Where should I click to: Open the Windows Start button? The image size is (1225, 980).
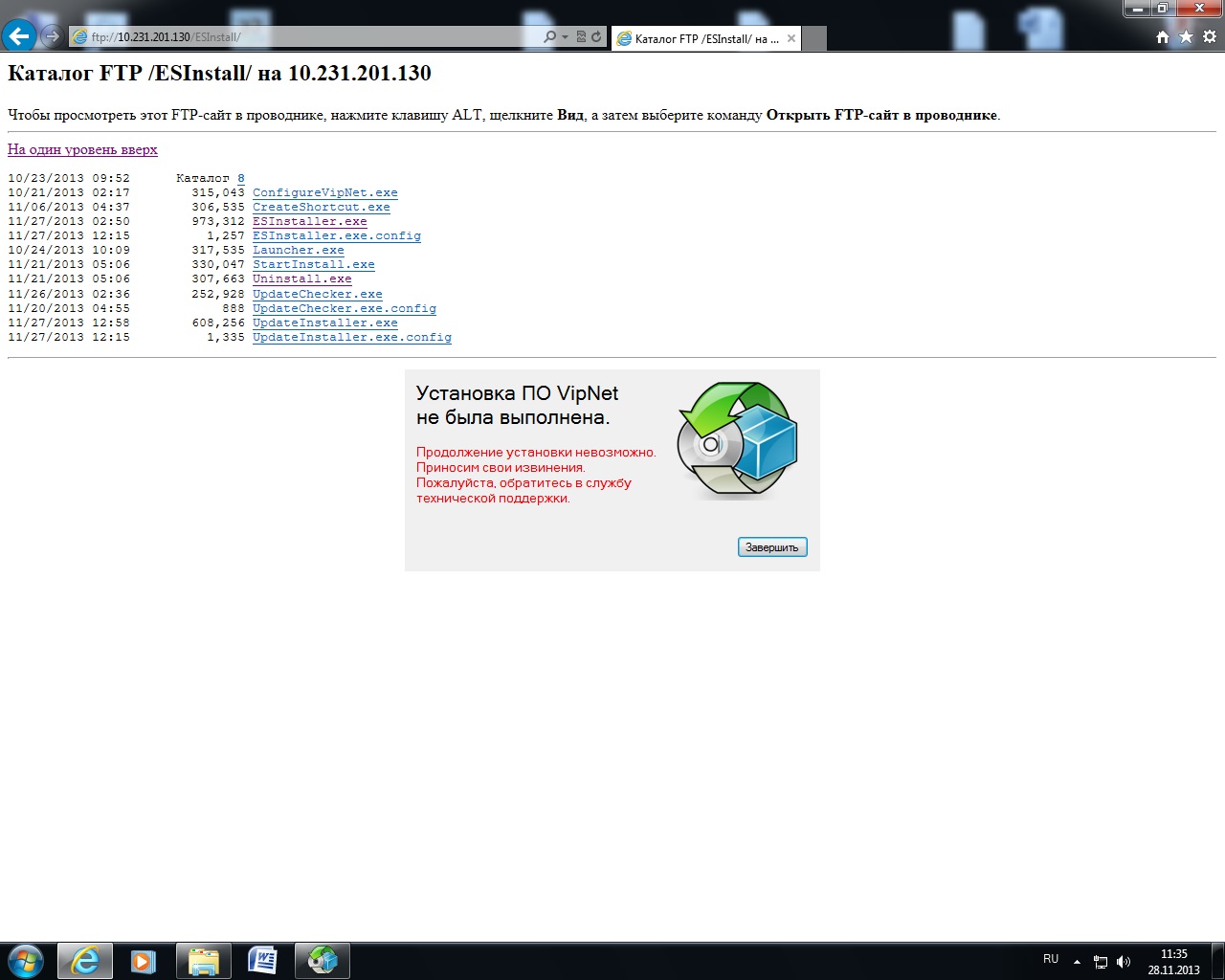pos(26,961)
